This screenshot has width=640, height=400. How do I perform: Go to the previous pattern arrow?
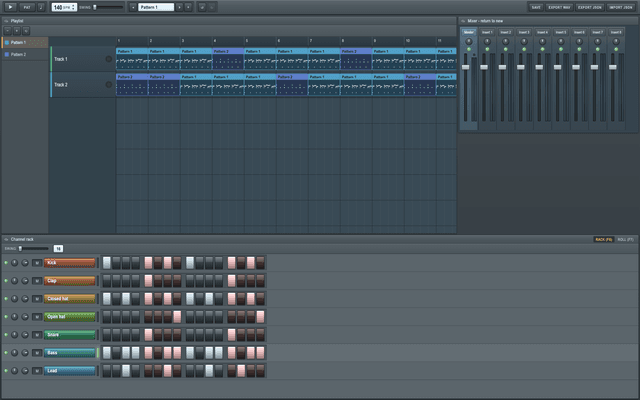click(133, 7)
